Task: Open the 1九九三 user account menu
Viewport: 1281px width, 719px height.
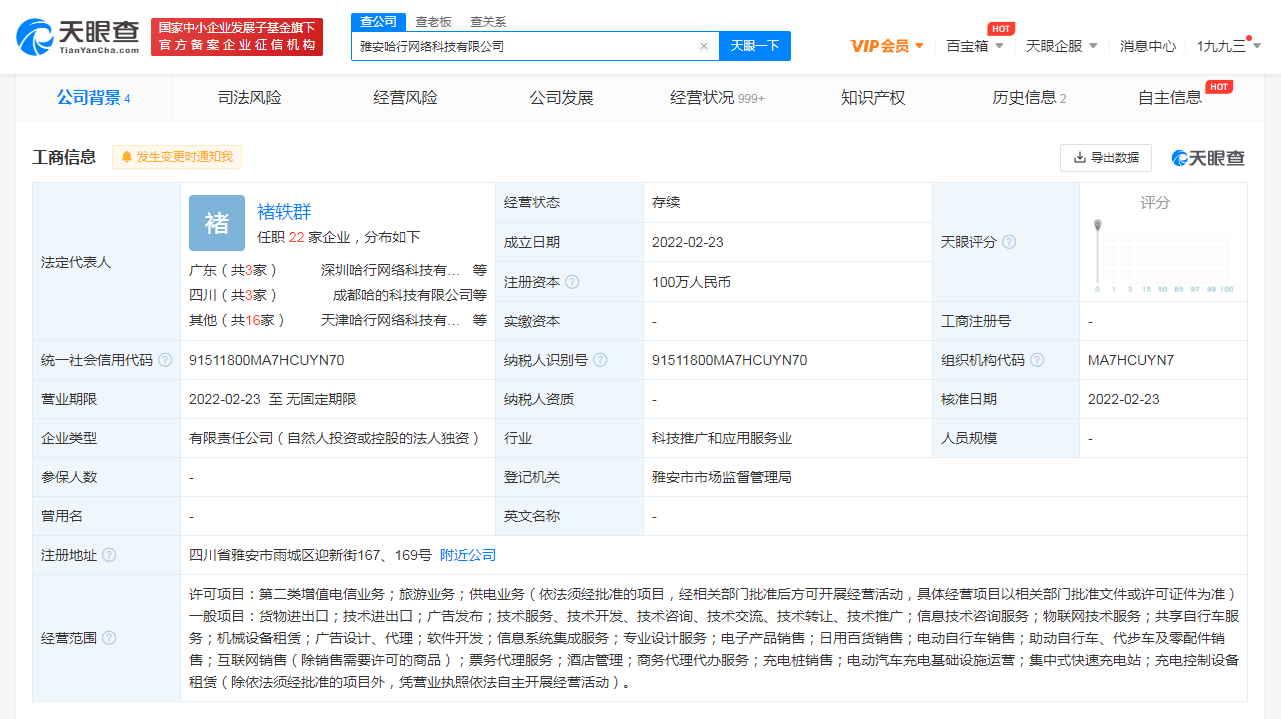Action: click(1227, 46)
